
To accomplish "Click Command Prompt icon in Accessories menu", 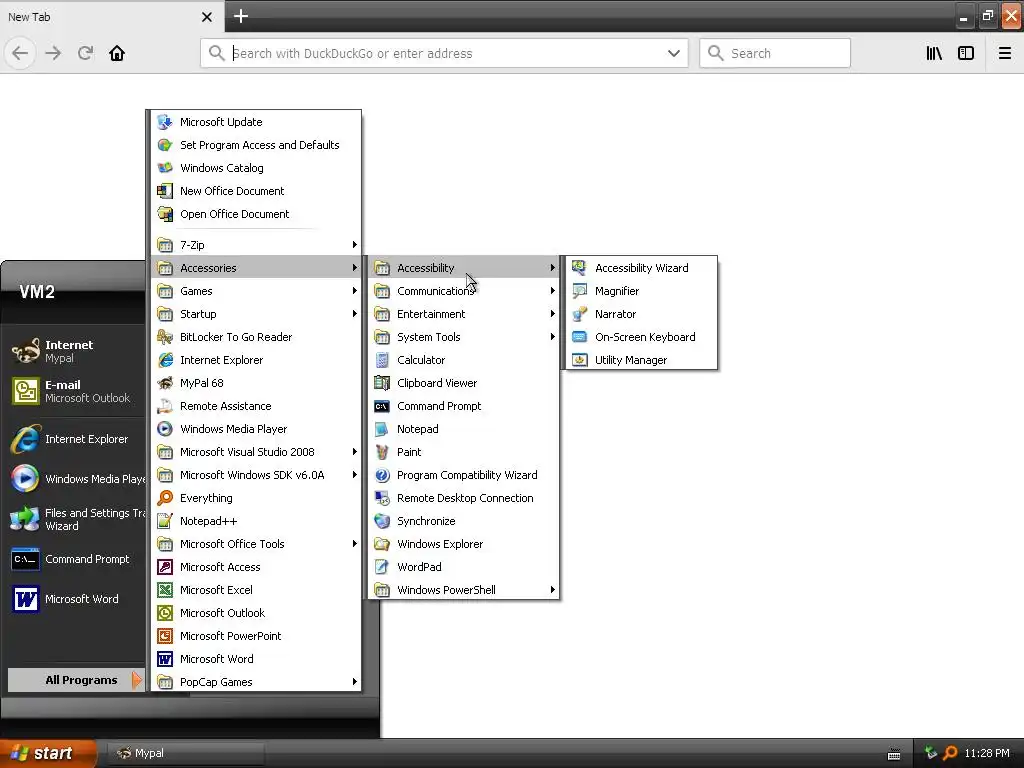I will click(382, 406).
